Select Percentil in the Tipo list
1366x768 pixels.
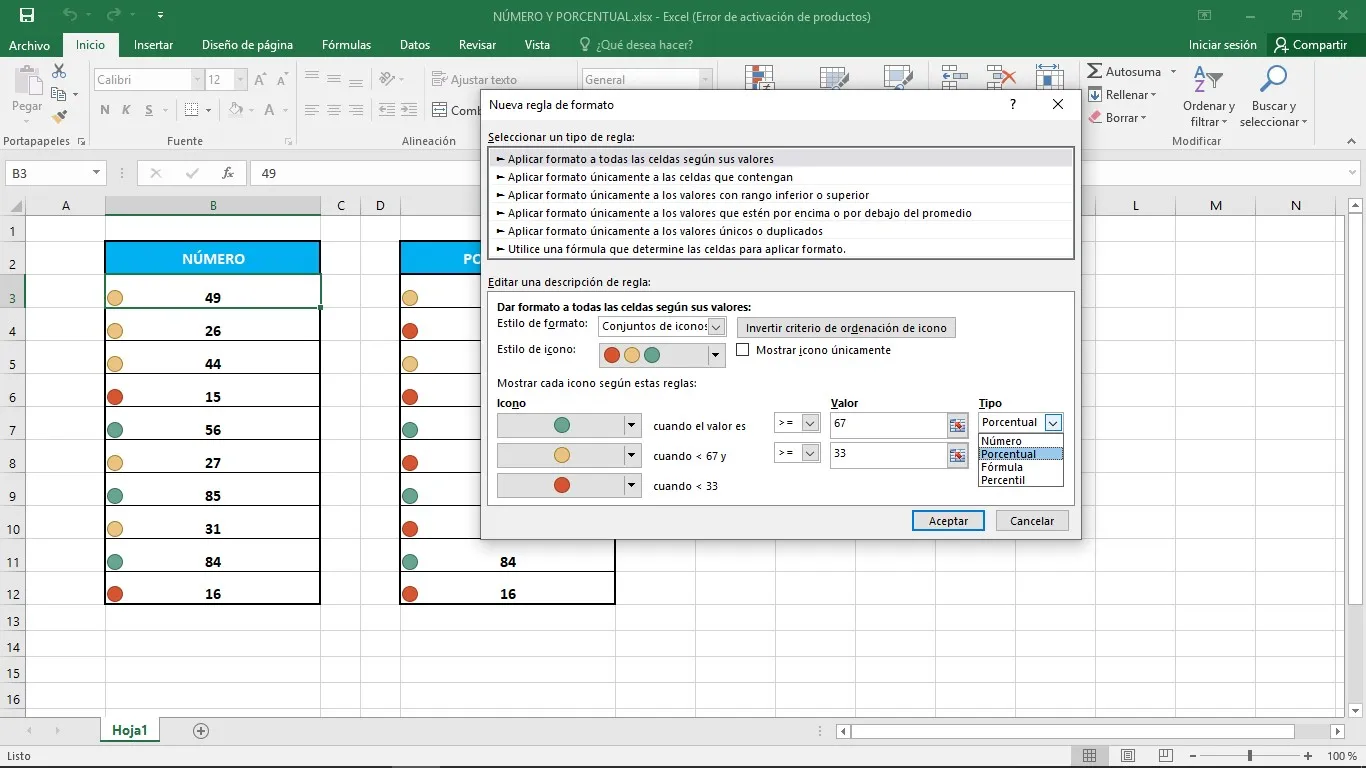click(x=1021, y=480)
